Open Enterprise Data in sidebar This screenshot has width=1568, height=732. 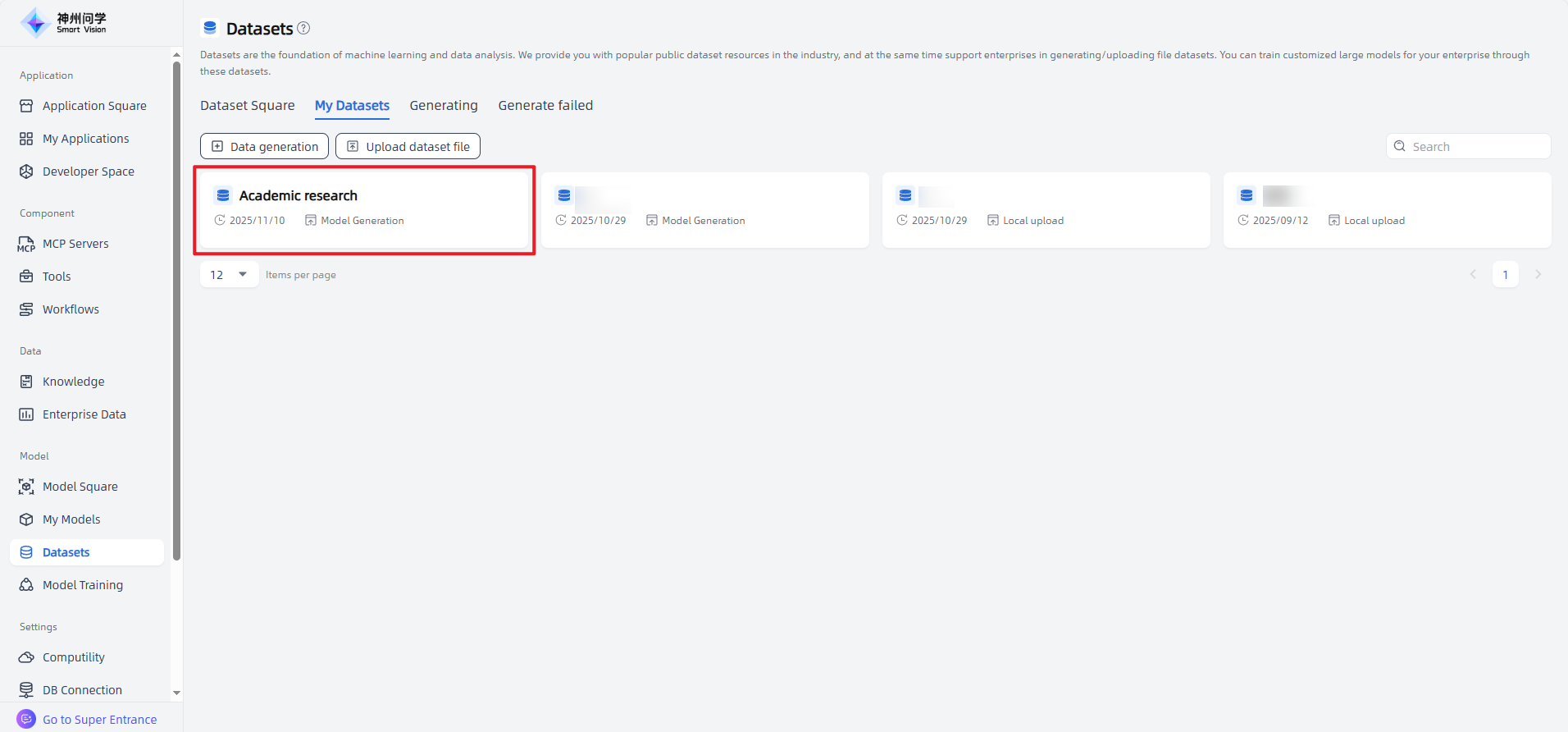(x=84, y=414)
